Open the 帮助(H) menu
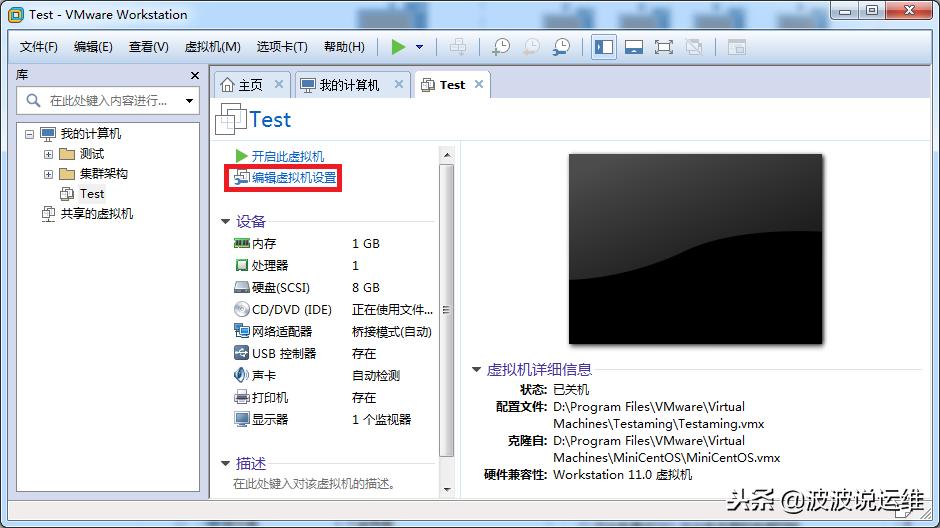Screen dimensions: 940x528 tap(344, 47)
